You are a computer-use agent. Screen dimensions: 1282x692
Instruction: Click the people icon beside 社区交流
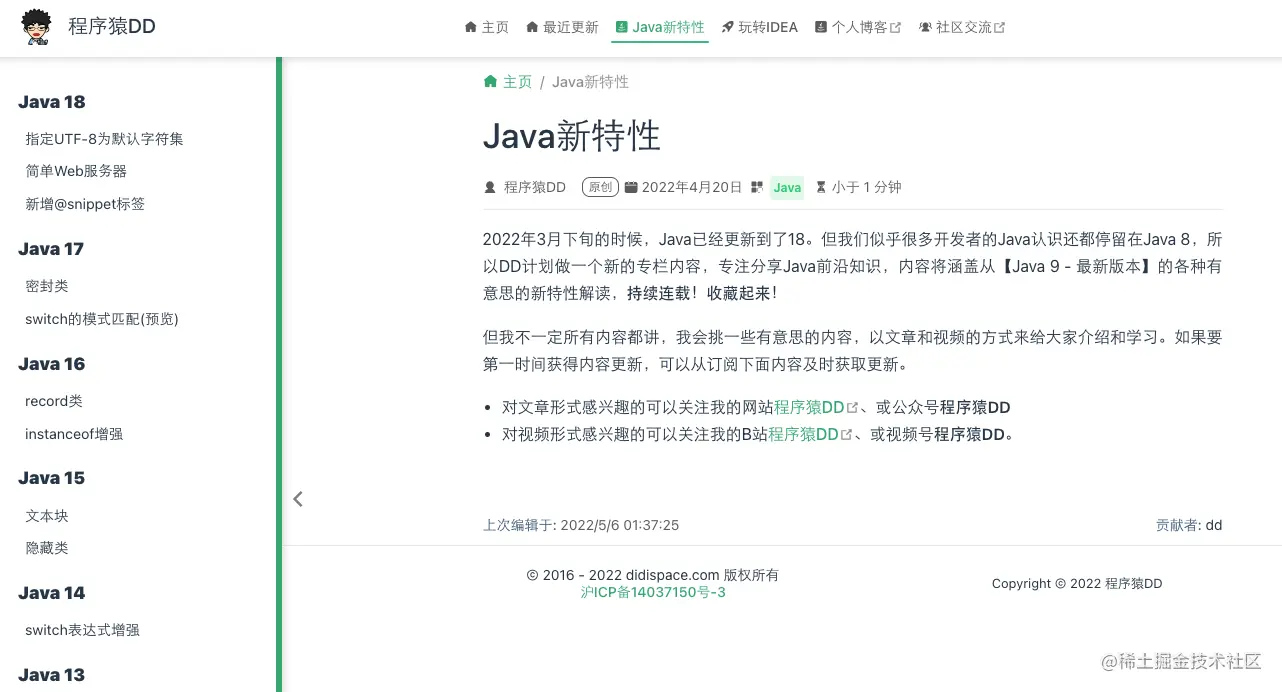click(928, 27)
